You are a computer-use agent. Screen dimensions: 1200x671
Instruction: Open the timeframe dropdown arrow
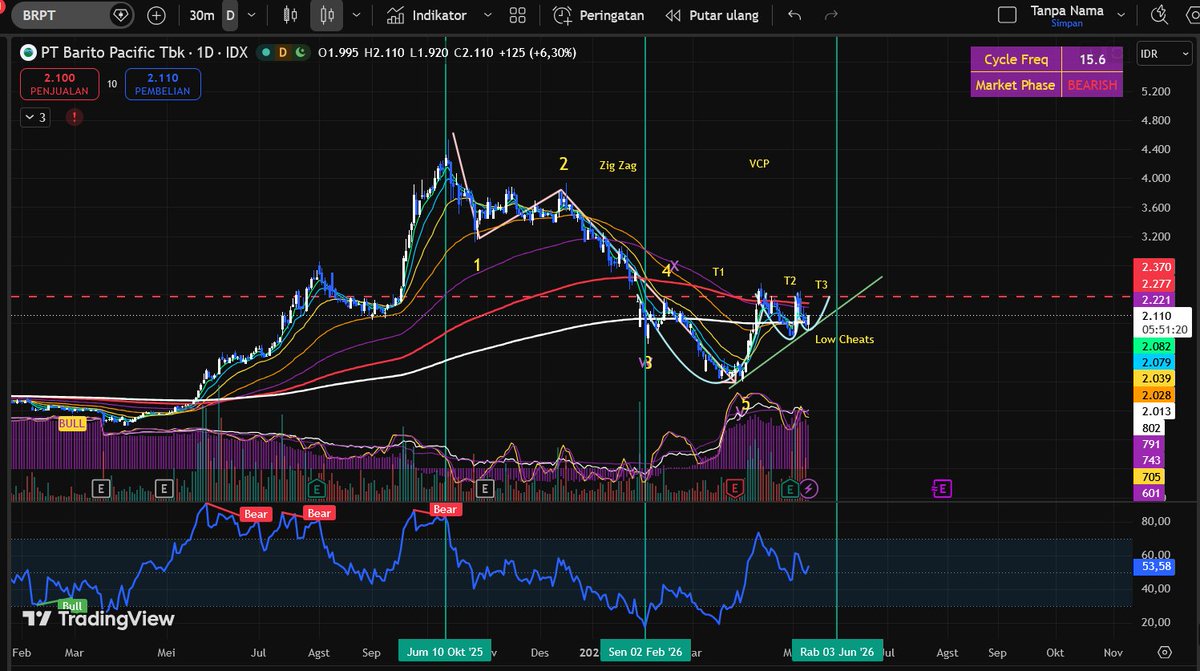(251, 15)
